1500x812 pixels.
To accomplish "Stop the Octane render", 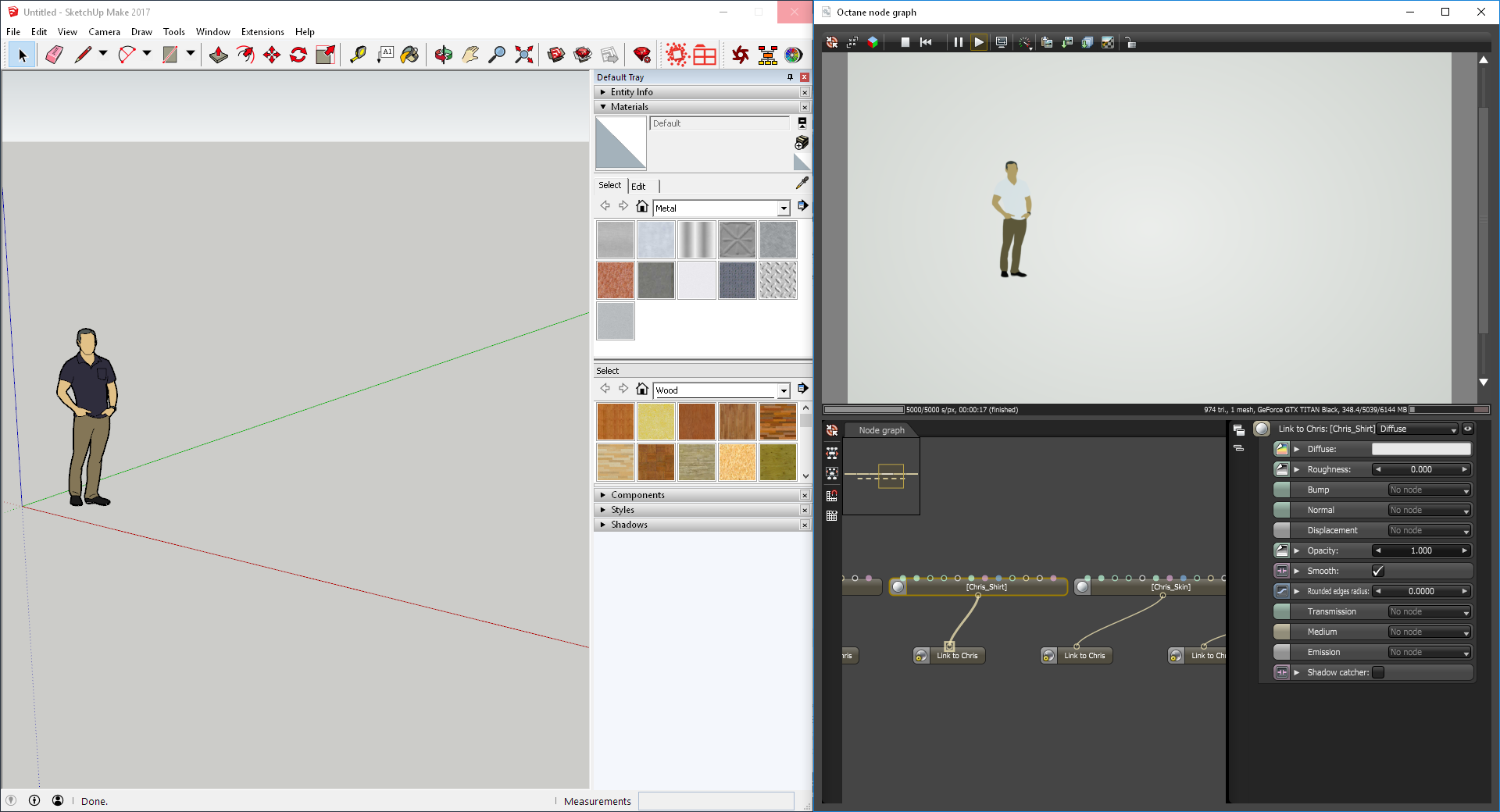I will coord(905,42).
